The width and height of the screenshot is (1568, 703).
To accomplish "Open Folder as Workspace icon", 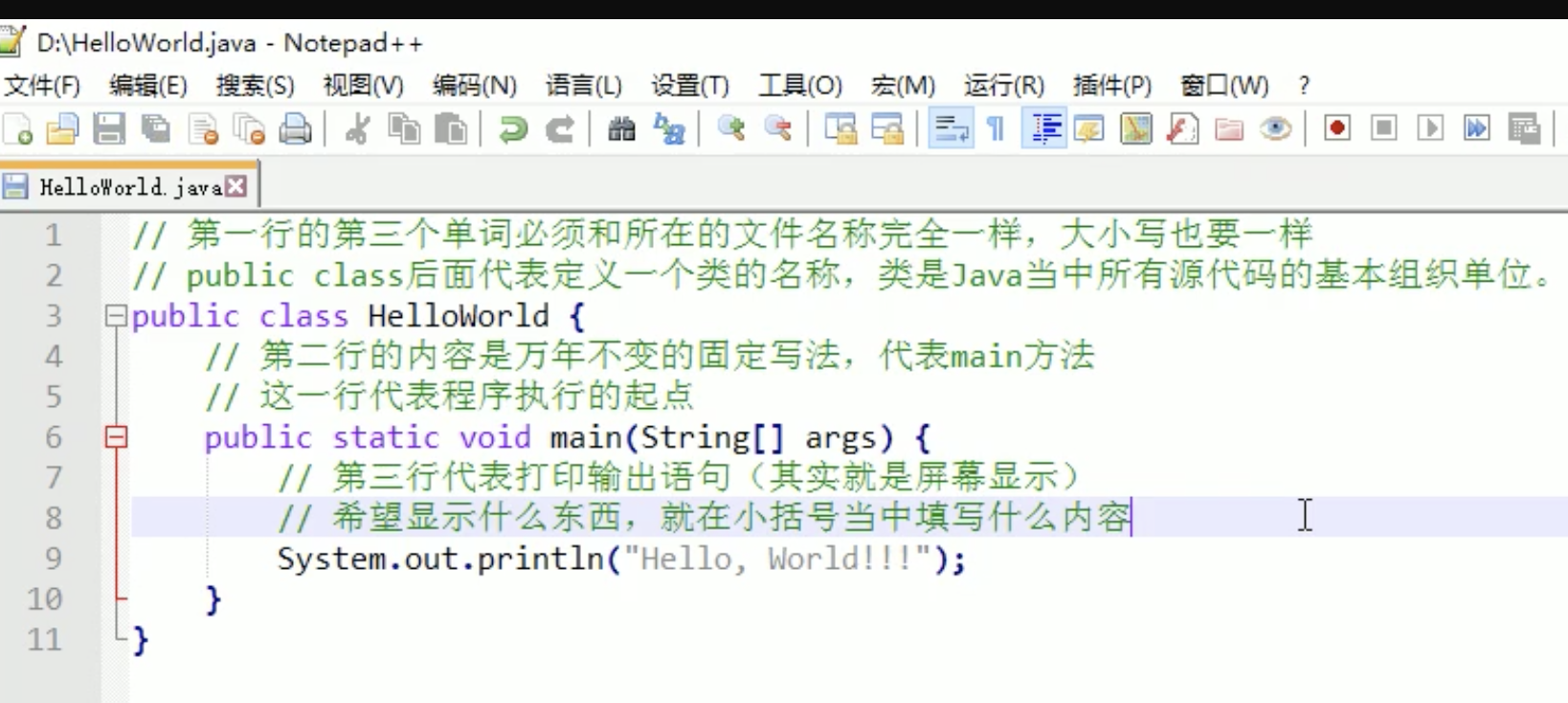I will tap(1229, 128).
